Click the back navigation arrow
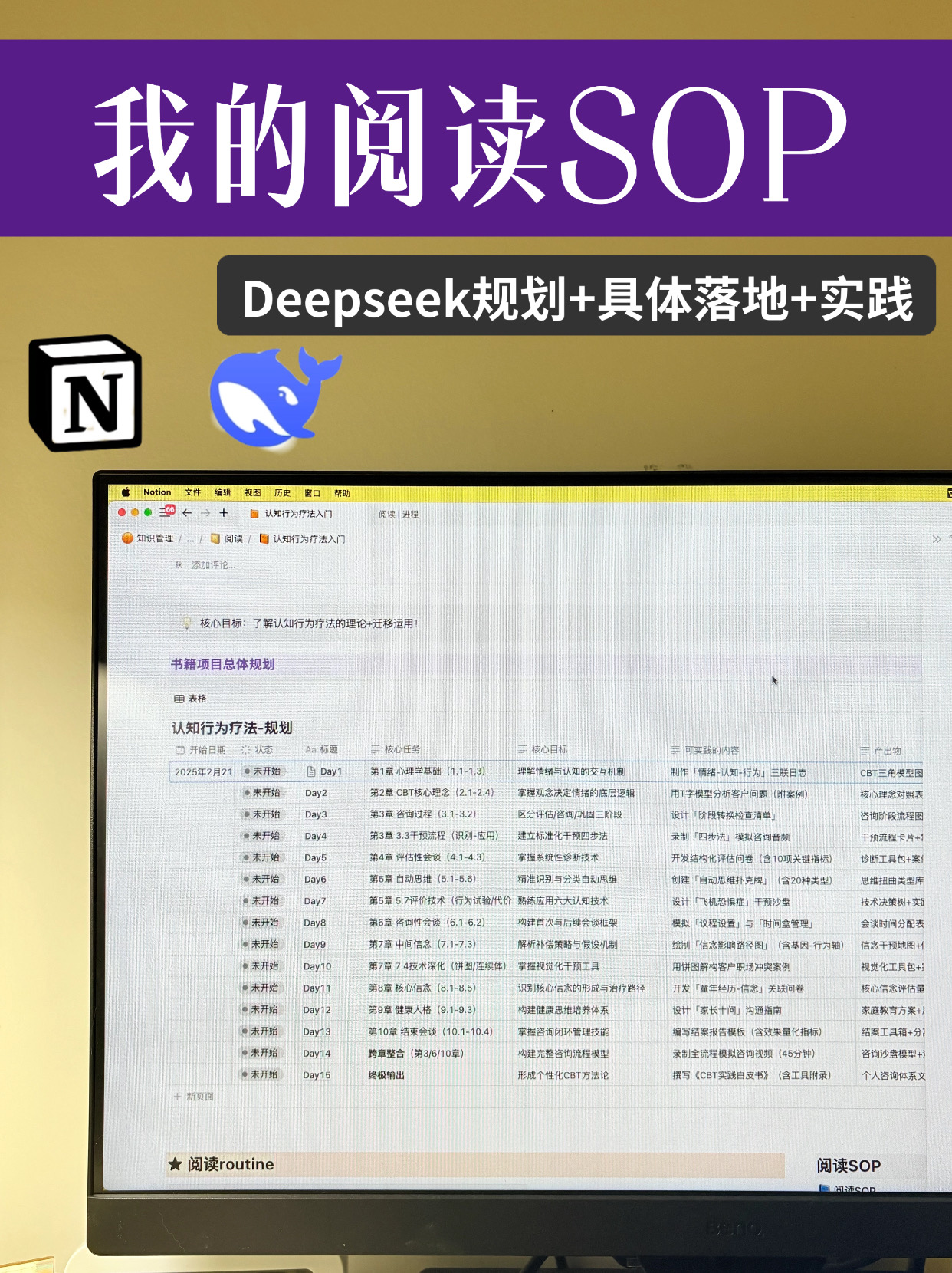The width and height of the screenshot is (952, 1273). [x=187, y=512]
